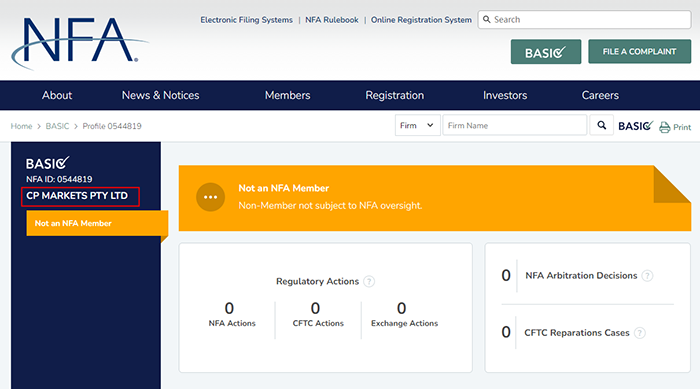Click the NFA Arbitration Decisions label

point(581,276)
